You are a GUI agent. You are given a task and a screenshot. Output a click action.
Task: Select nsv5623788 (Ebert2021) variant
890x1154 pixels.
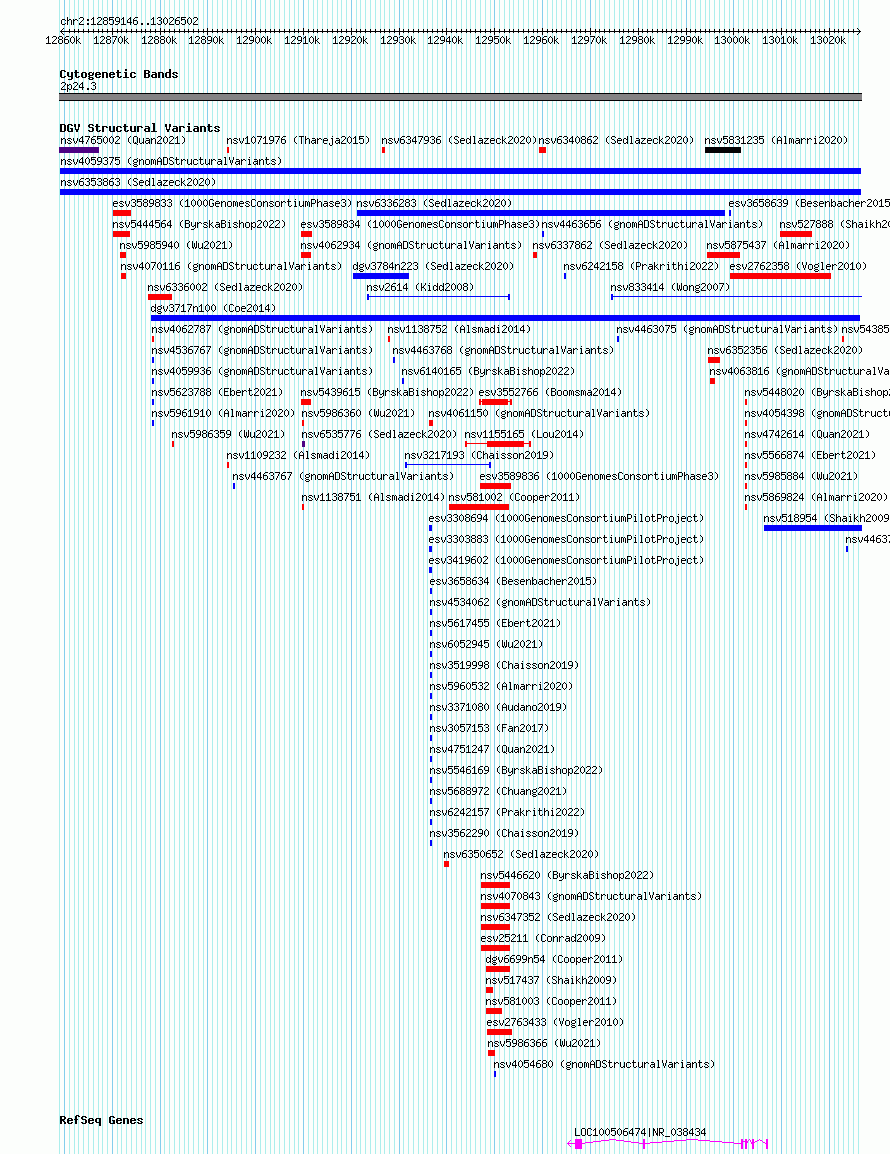[217, 392]
